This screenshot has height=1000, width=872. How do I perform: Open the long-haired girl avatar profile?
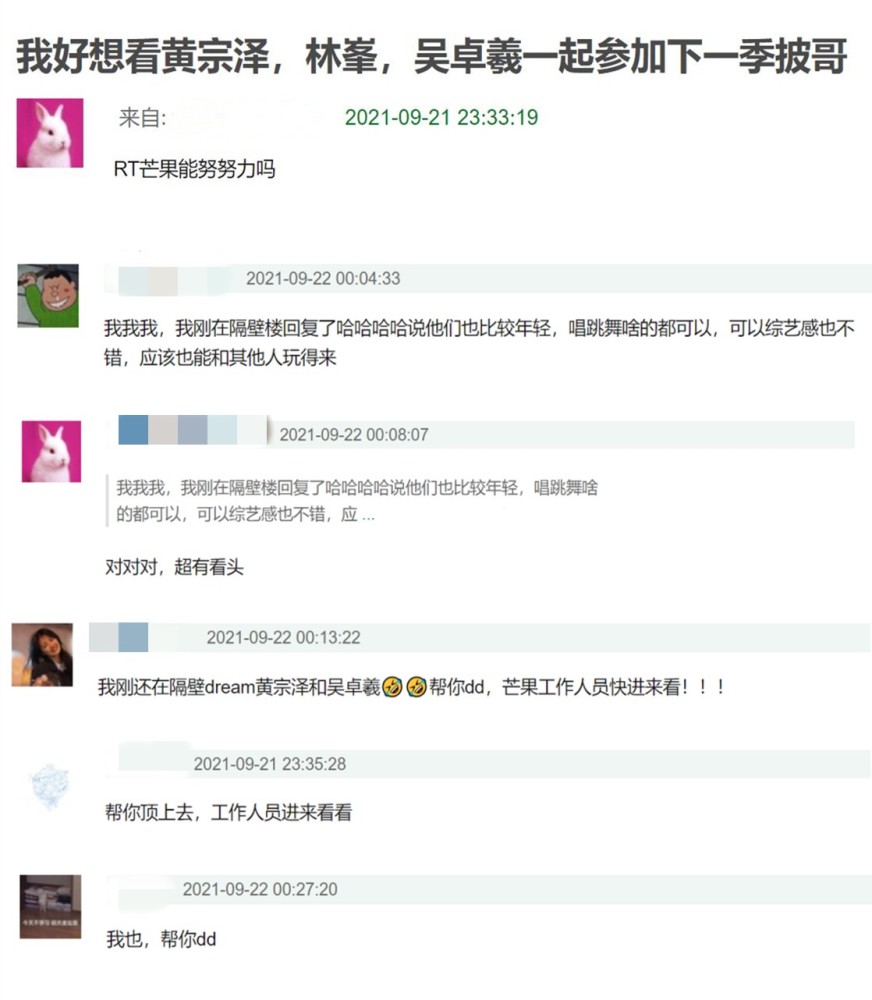pyautogui.click(x=42, y=654)
